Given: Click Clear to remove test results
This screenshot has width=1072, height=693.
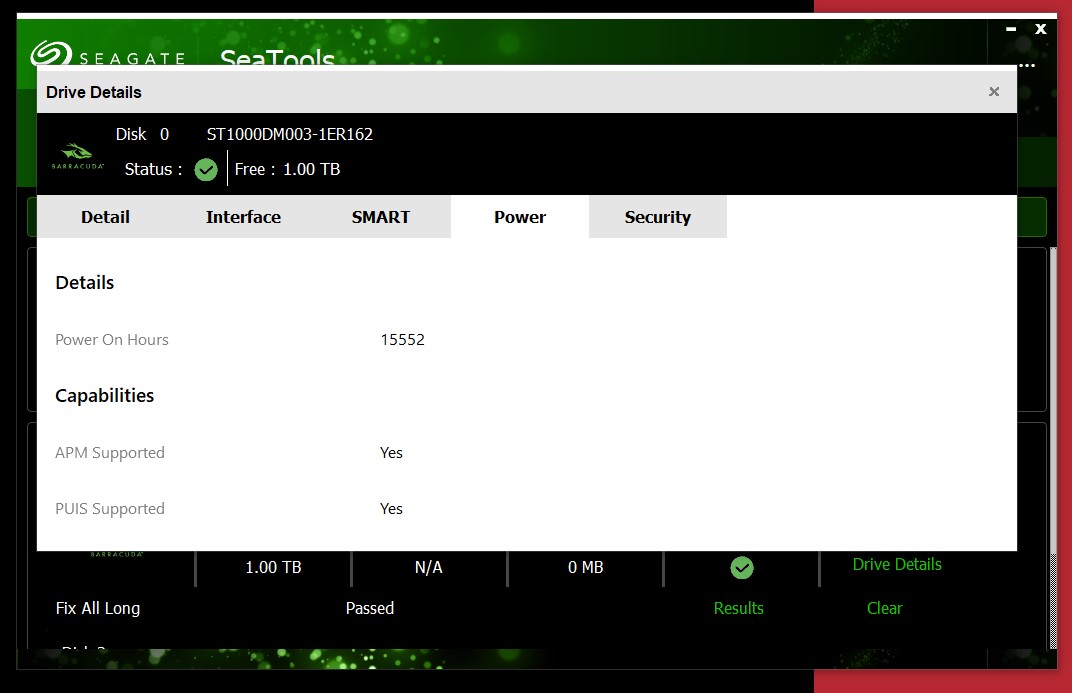Looking at the screenshot, I should click(x=884, y=608).
